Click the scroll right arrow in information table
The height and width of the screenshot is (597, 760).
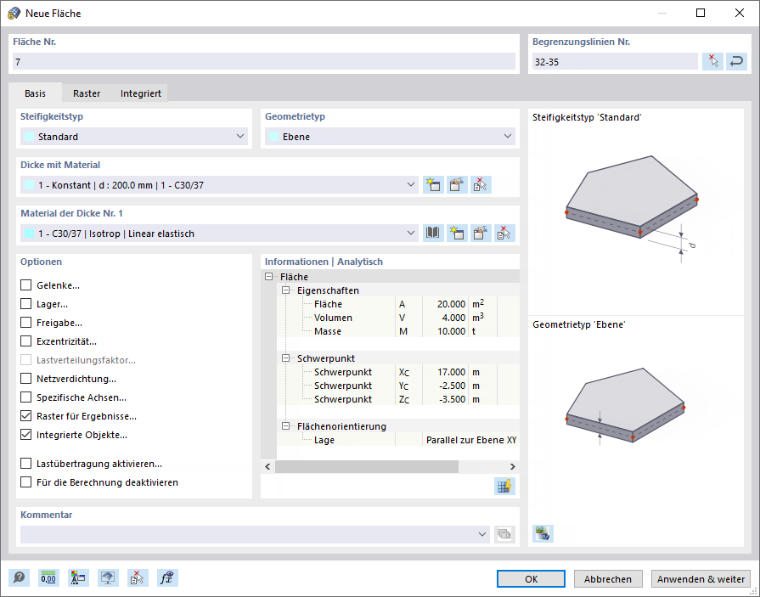[x=512, y=466]
